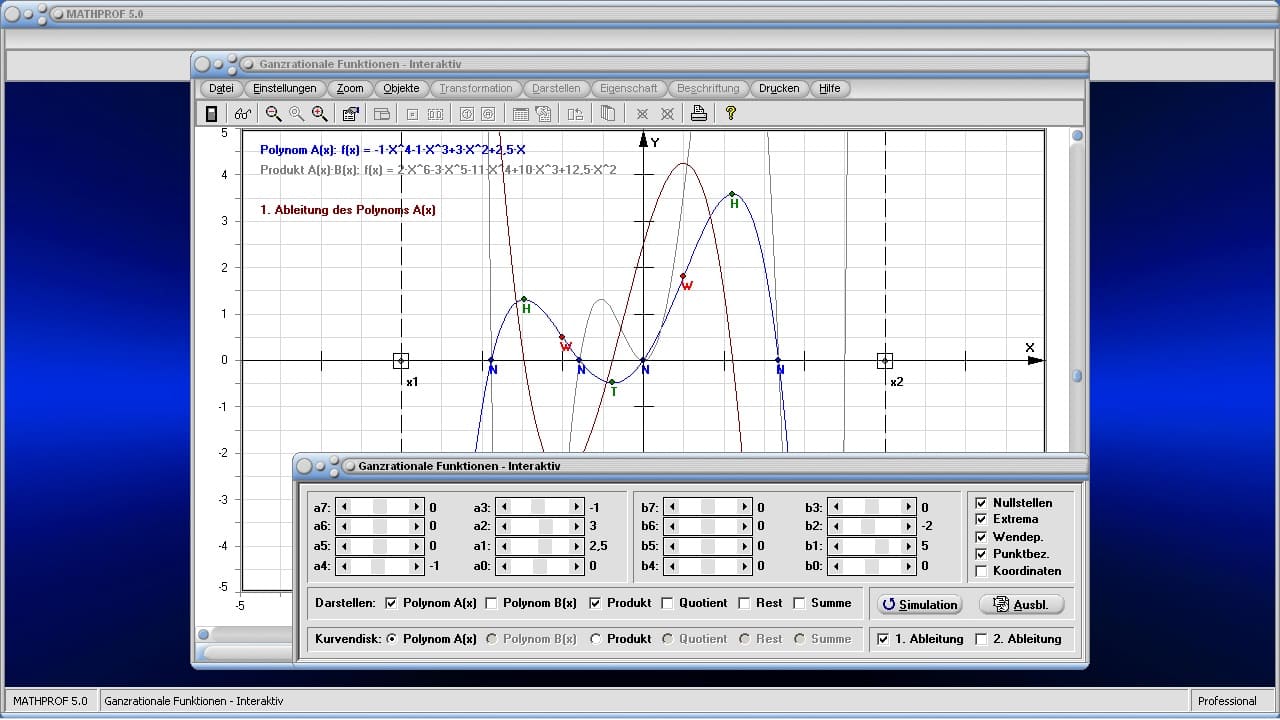Enable the Rest display checkbox

pos(744,603)
